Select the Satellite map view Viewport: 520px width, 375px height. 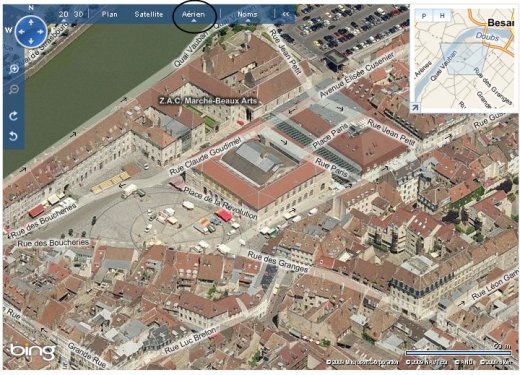pyautogui.click(x=149, y=14)
